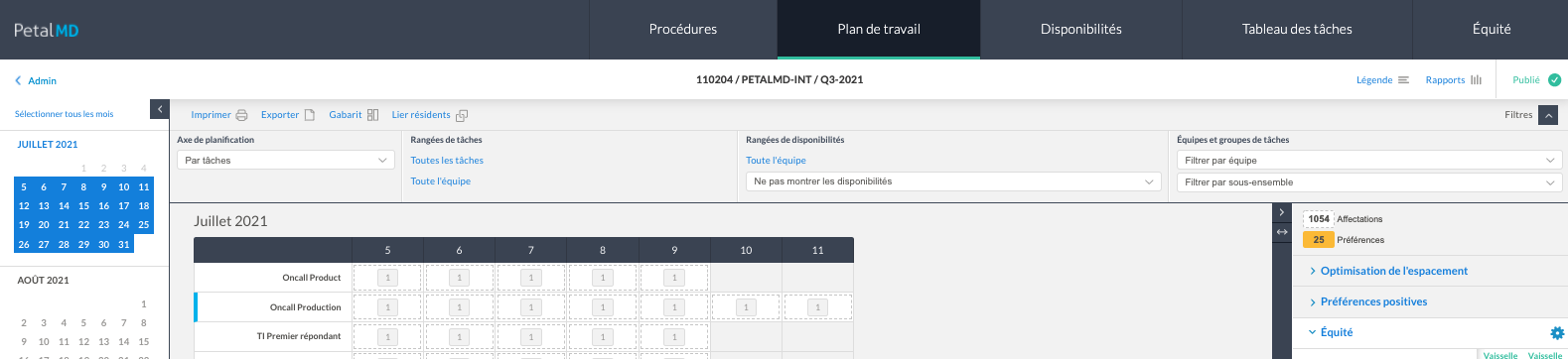1568x359 pixels.
Task: Click the Imprimer printer icon
Action: pyautogui.click(x=241, y=115)
